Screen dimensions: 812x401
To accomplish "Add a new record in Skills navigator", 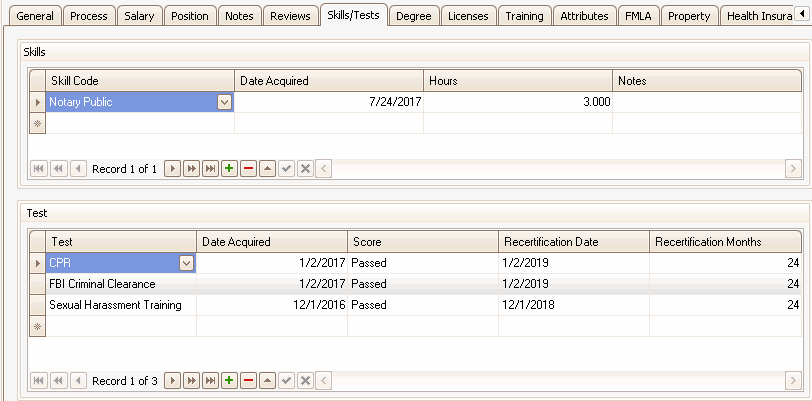I will (229, 169).
